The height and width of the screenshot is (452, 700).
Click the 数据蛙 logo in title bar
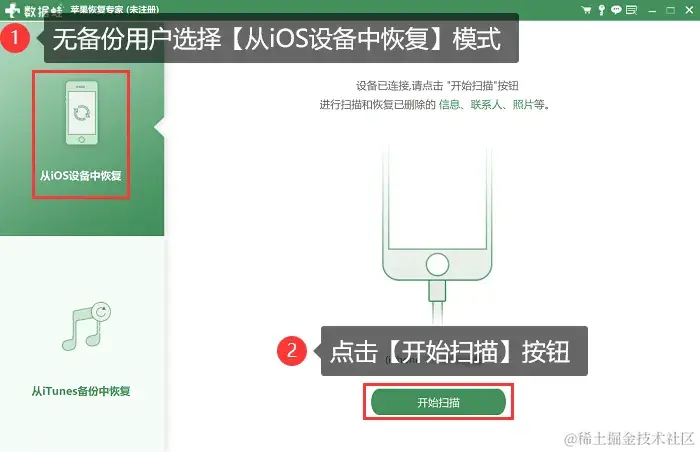click(33, 10)
